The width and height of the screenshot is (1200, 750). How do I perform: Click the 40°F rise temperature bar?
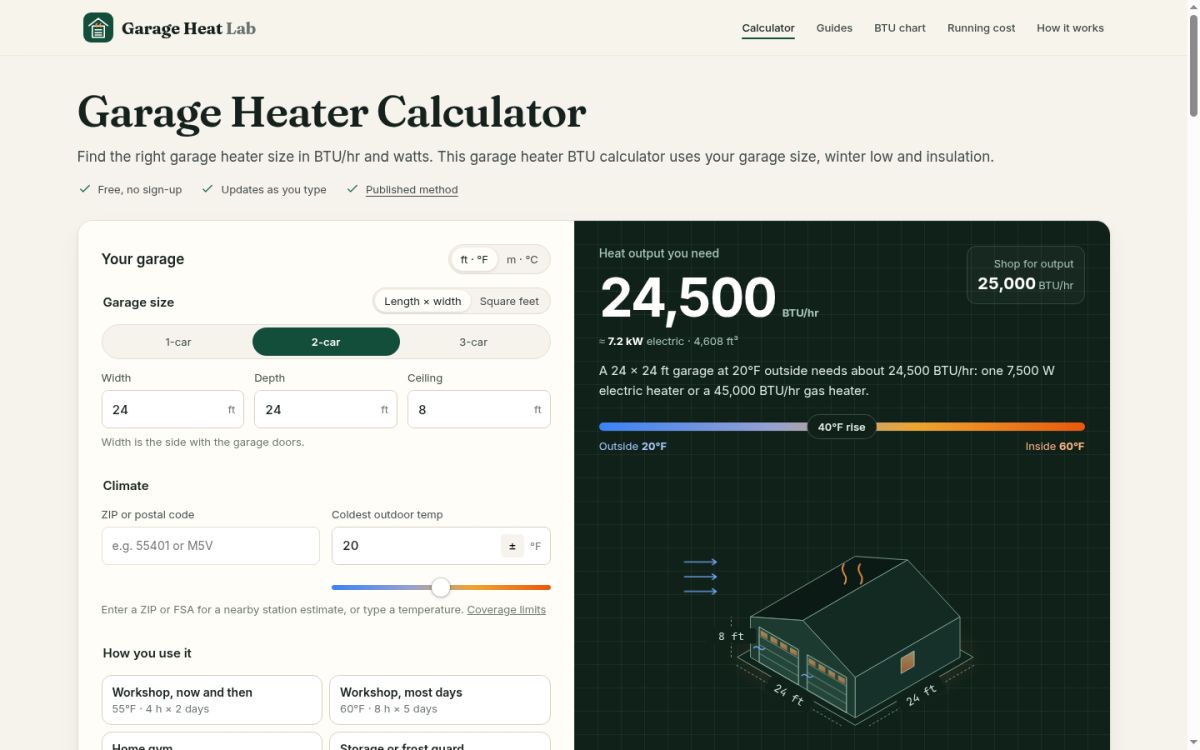tap(842, 427)
